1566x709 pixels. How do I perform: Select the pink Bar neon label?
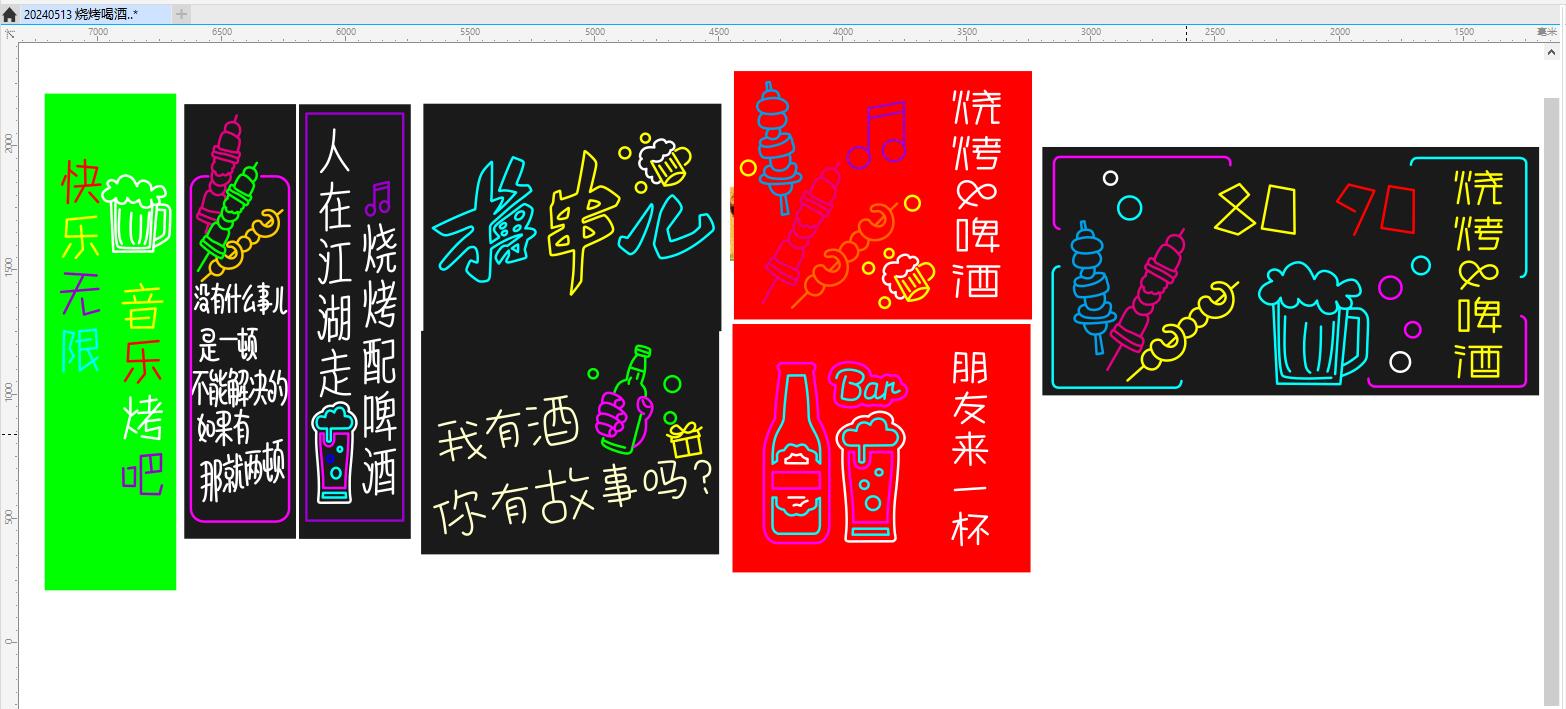coord(868,385)
